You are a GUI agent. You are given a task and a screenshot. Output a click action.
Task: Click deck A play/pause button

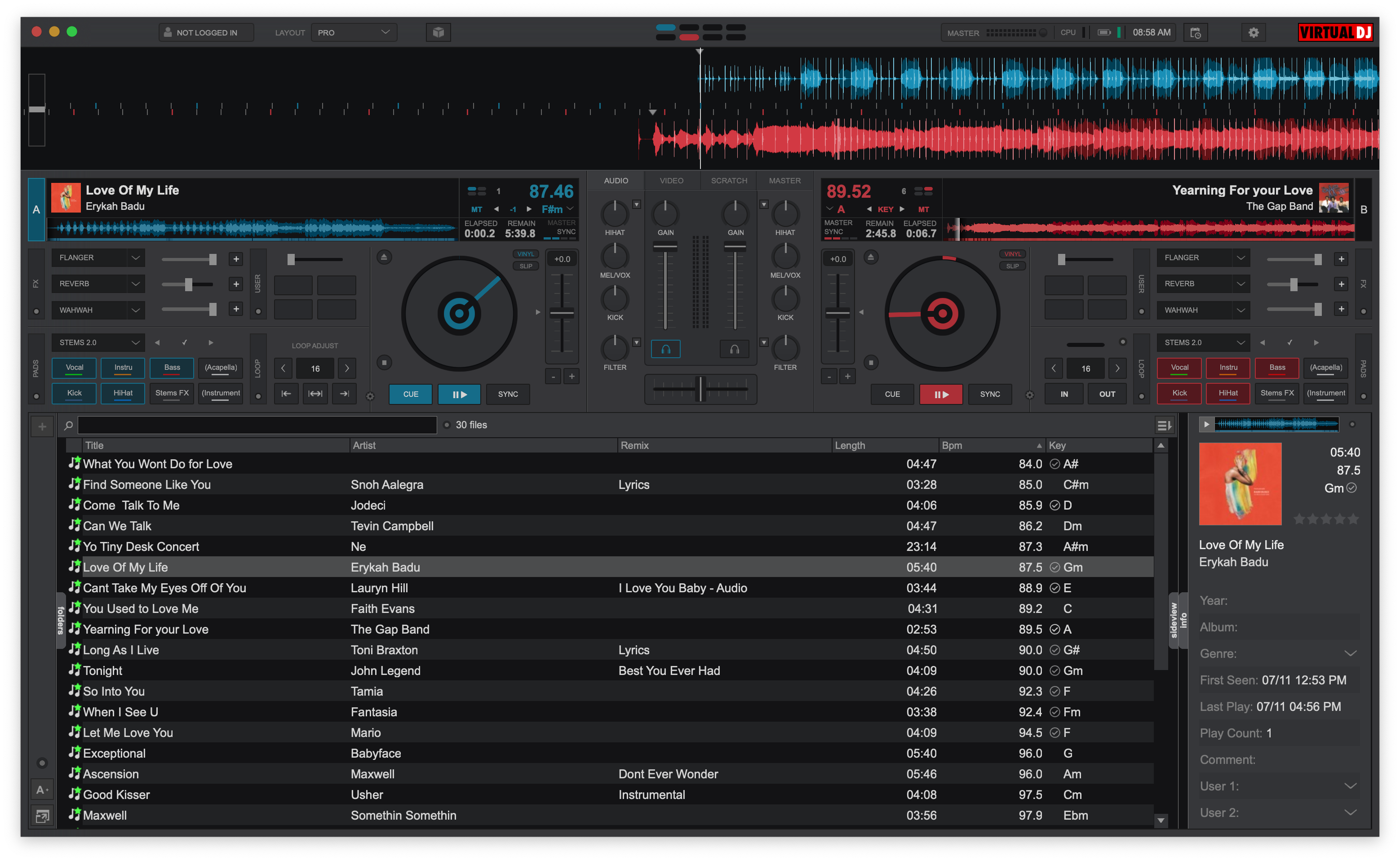(x=459, y=394)
